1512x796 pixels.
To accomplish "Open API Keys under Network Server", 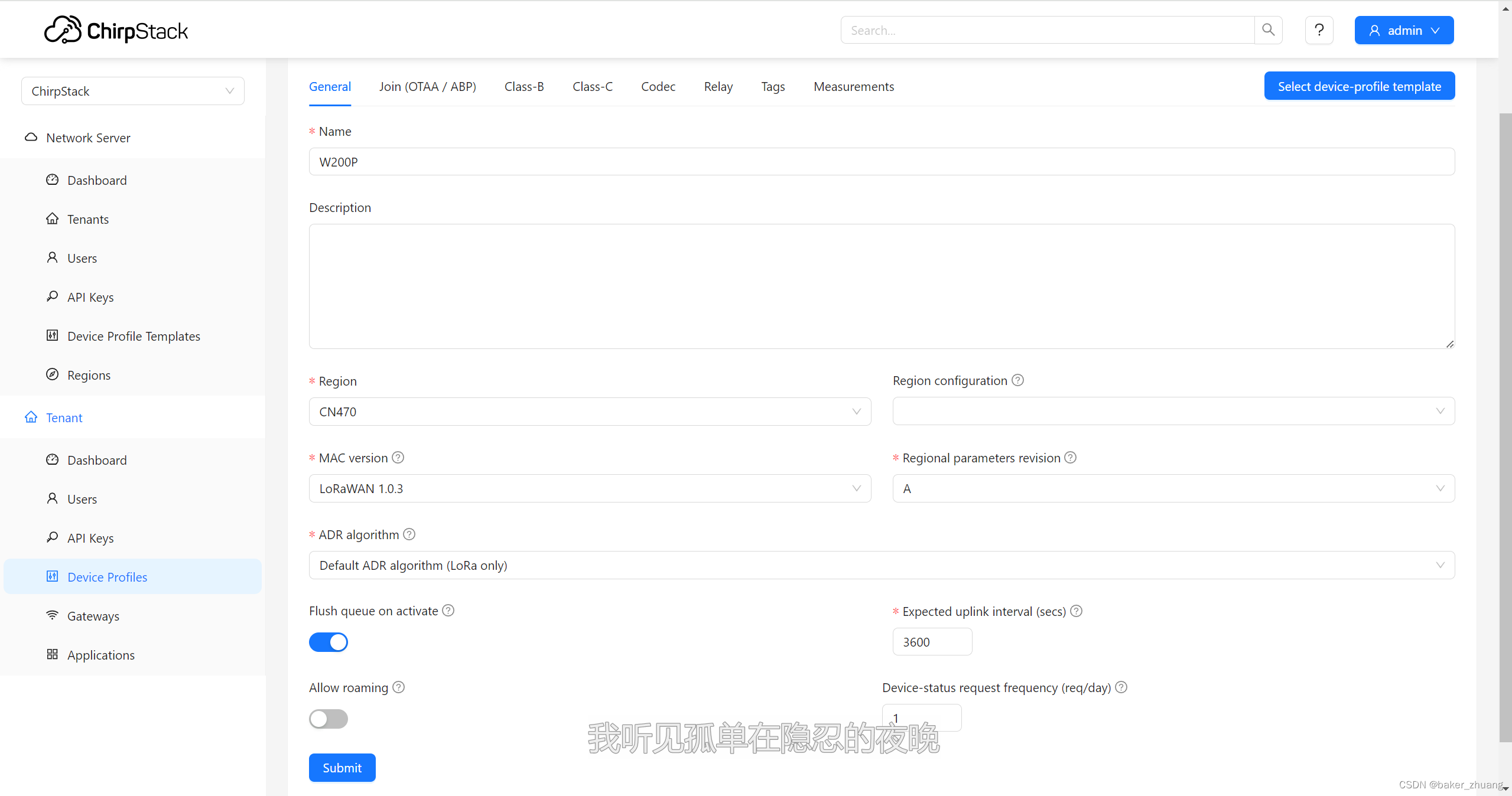I will coord(90,297).
